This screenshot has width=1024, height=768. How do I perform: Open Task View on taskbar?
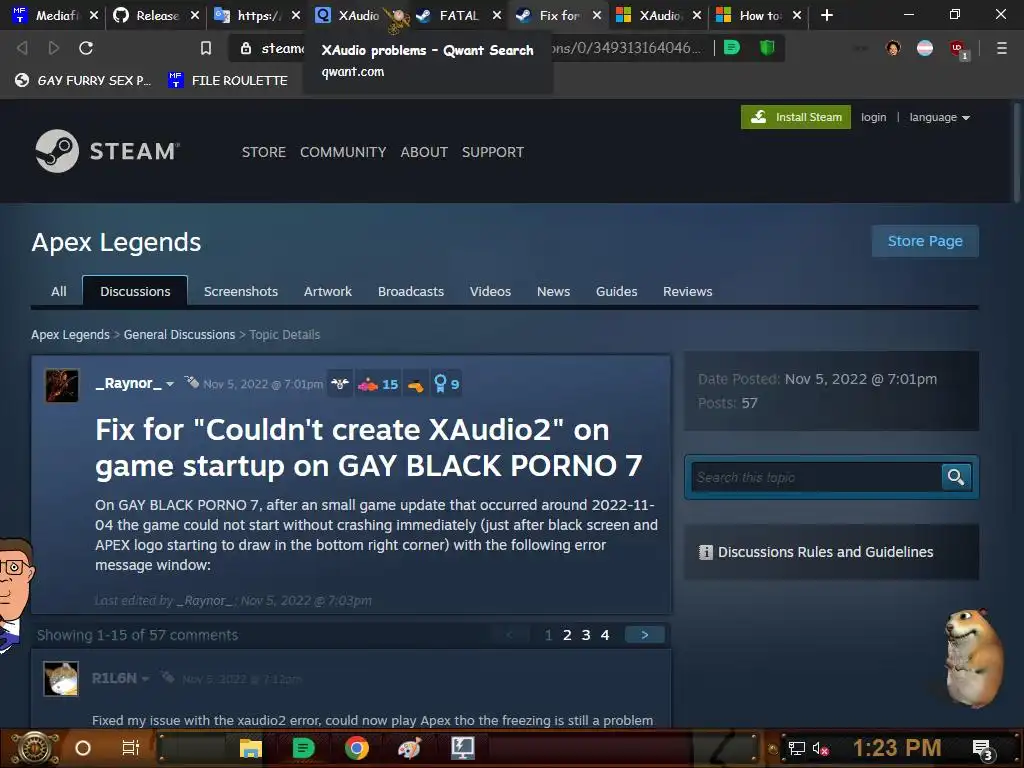coord(131,748)
